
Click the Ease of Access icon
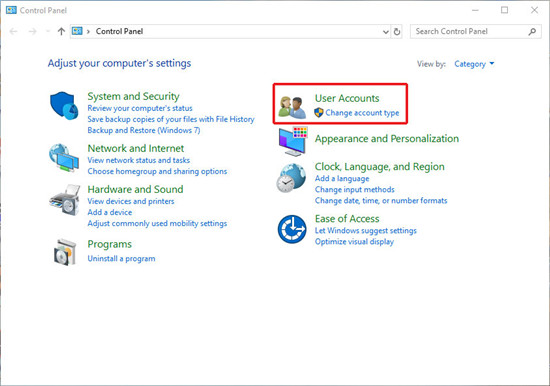292,229
